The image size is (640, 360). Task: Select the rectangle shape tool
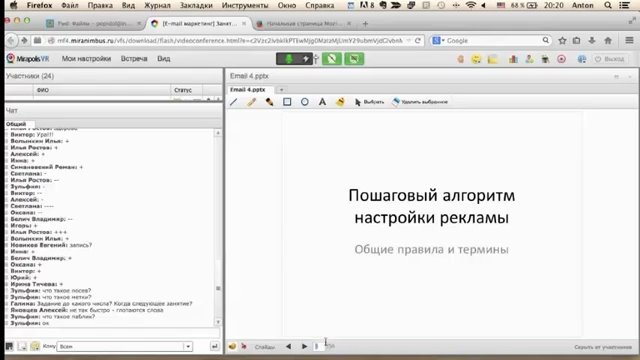tap(287, 102)
